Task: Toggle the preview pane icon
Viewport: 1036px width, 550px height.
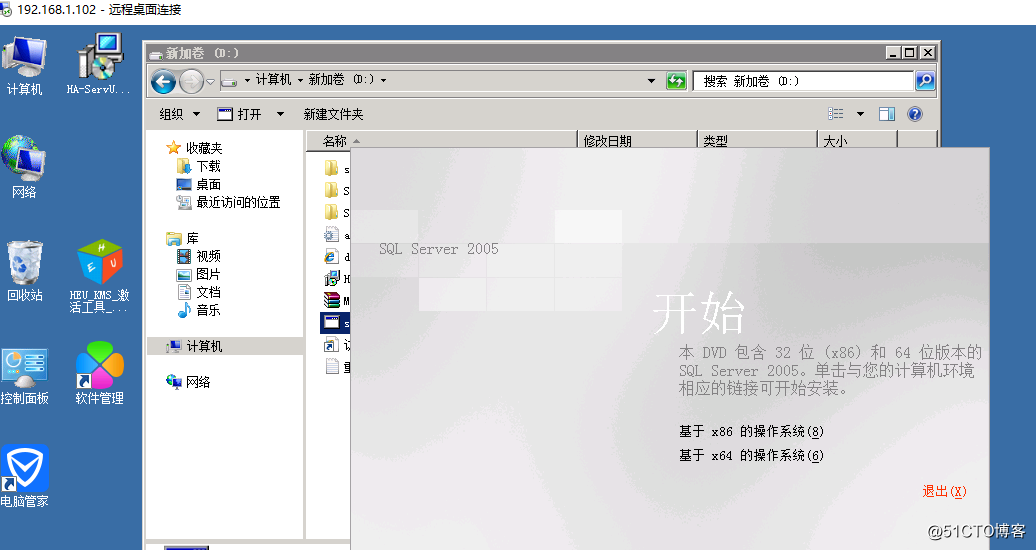Action: click(887, 114)
